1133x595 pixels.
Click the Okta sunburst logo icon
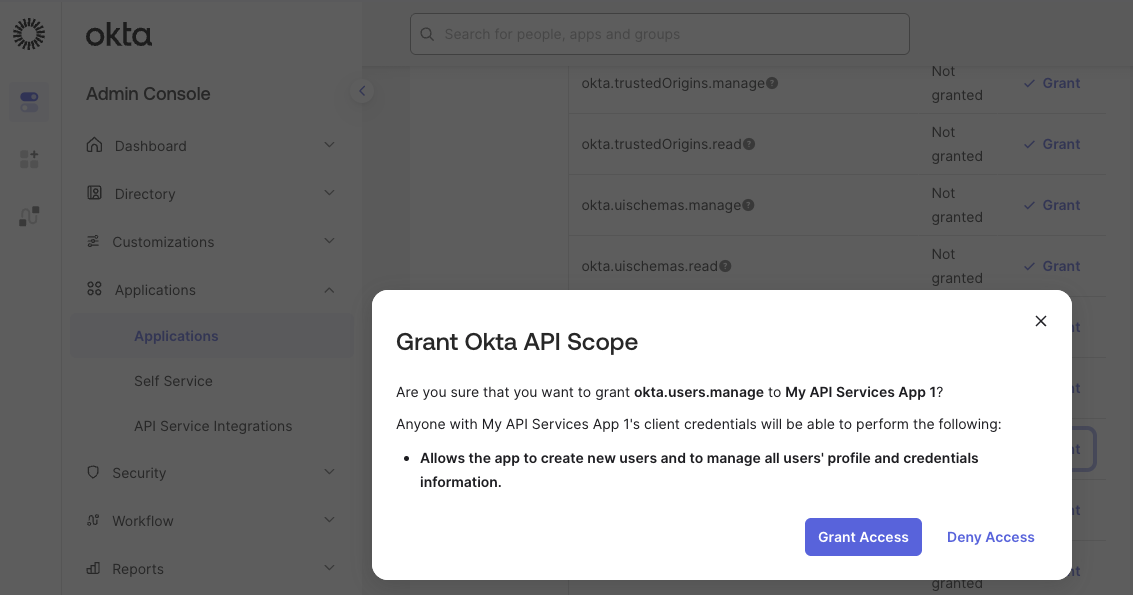point(29,34)
